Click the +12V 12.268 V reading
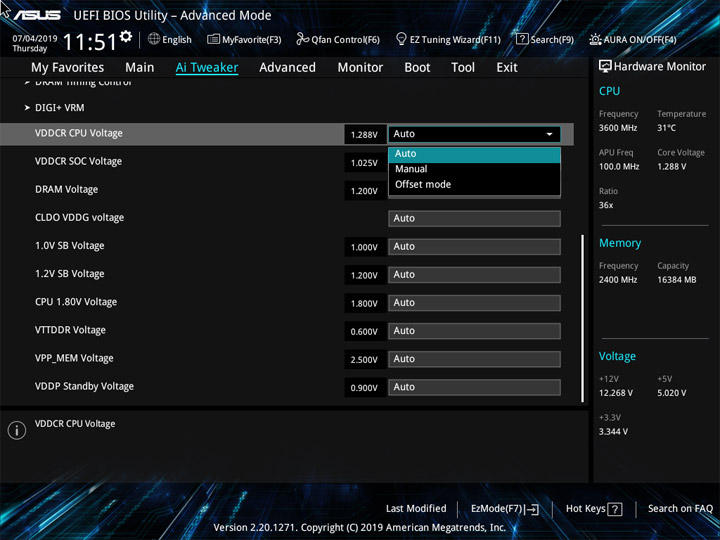The width and height of the screenshot is (720, 540). (x=616, y=393)
